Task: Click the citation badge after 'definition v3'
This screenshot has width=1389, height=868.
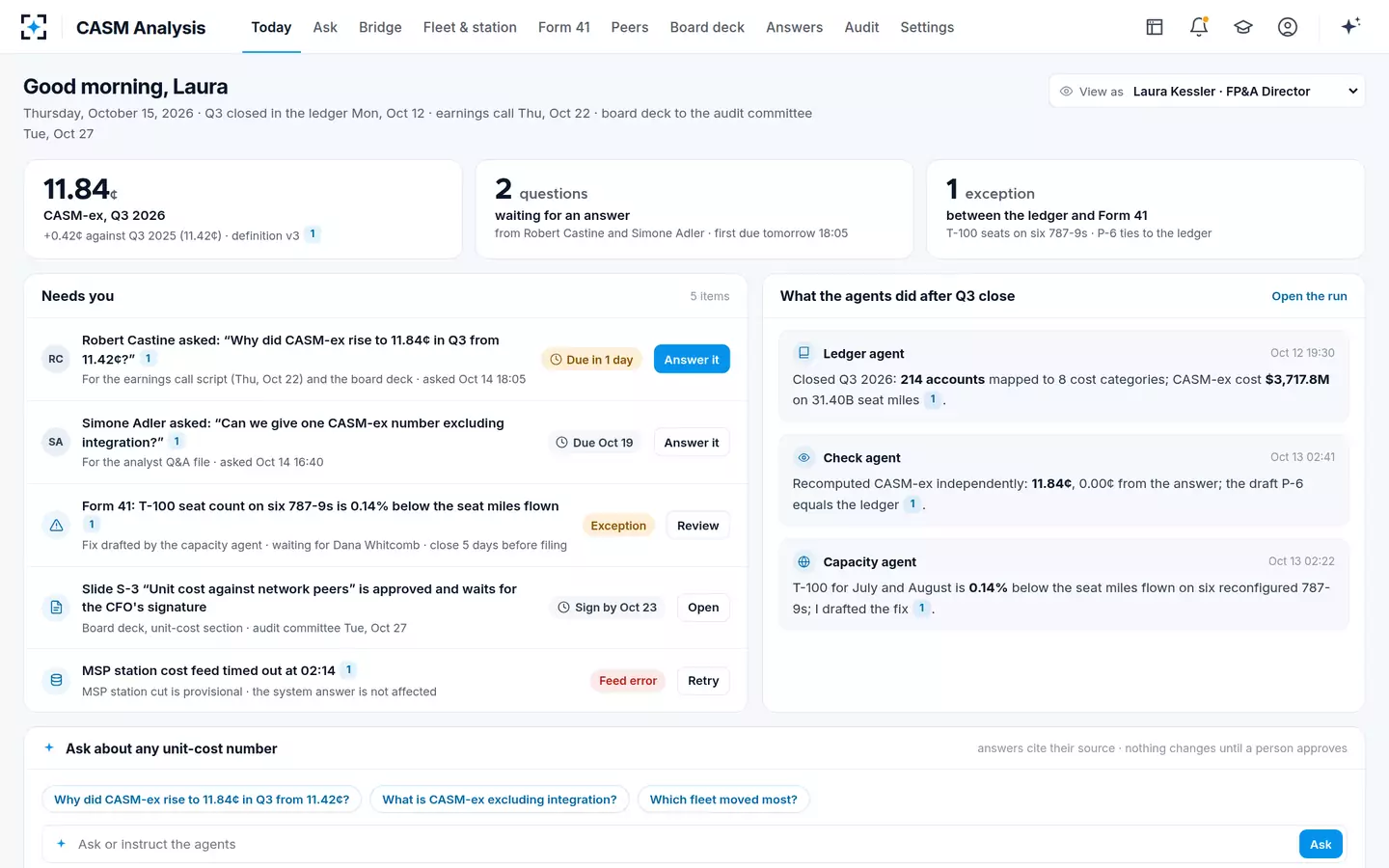Action: (x=313, y=234)
